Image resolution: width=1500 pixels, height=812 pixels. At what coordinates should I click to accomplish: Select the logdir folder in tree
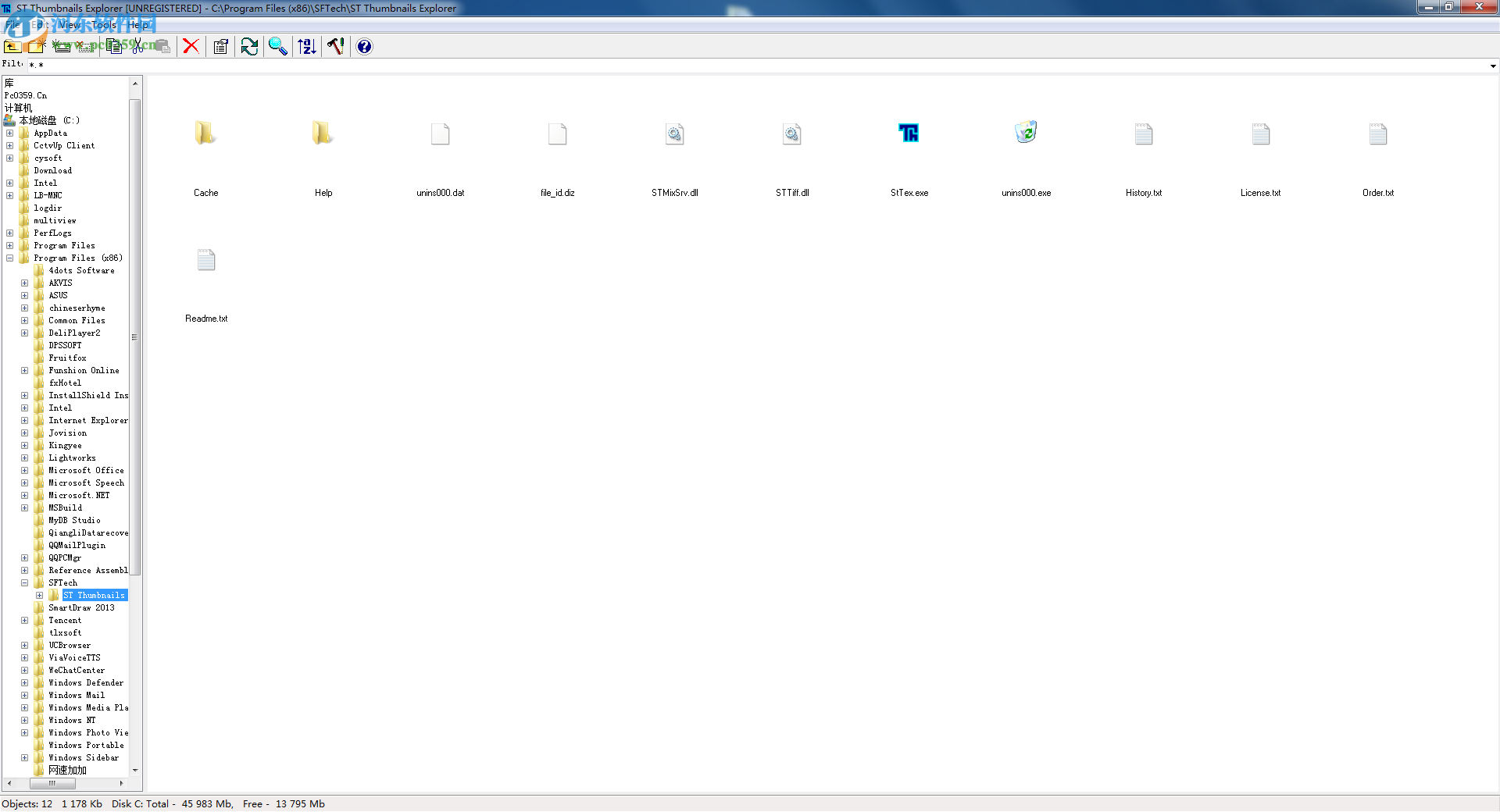pos(48,208)
